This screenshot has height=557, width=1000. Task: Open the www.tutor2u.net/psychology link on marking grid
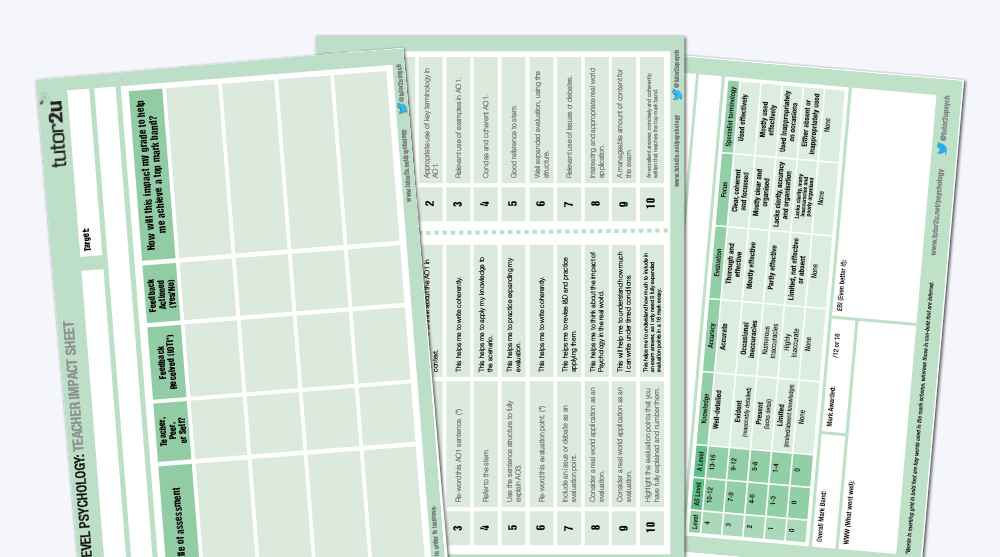pyautogui.click(x=938, y=212)
